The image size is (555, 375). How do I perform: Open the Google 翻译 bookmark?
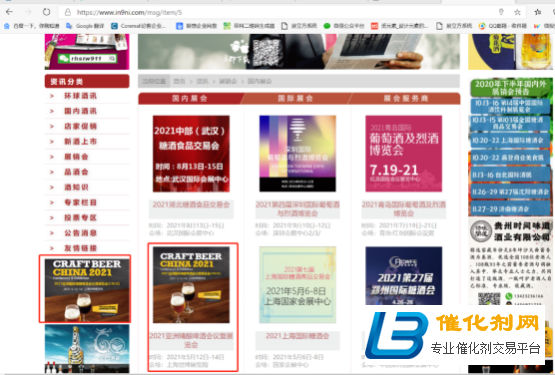85,26
